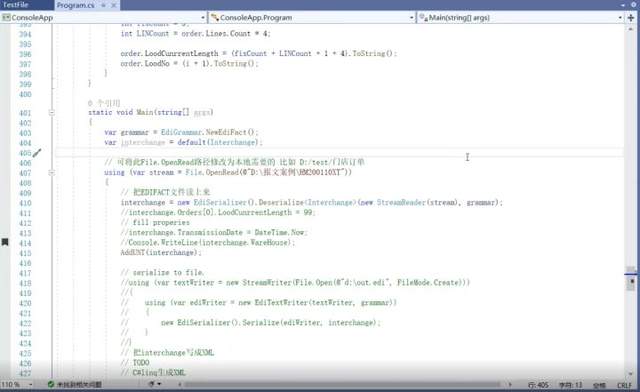Click the '// fill properies' comment on line 412

click(155, 223)
